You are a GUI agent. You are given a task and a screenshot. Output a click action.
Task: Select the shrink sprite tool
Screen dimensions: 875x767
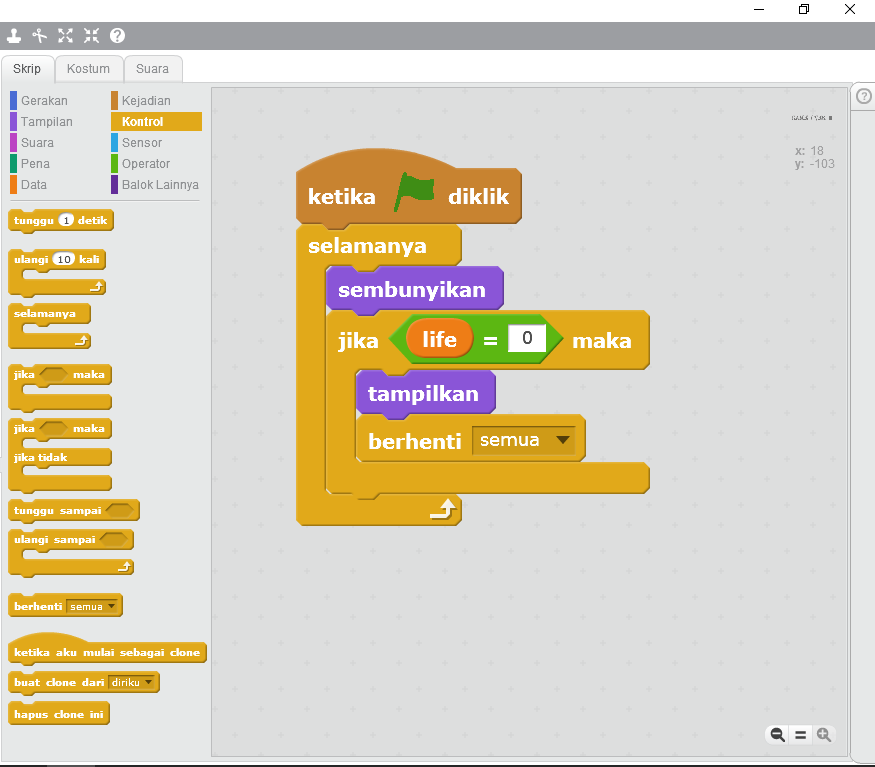pos(91,36)
